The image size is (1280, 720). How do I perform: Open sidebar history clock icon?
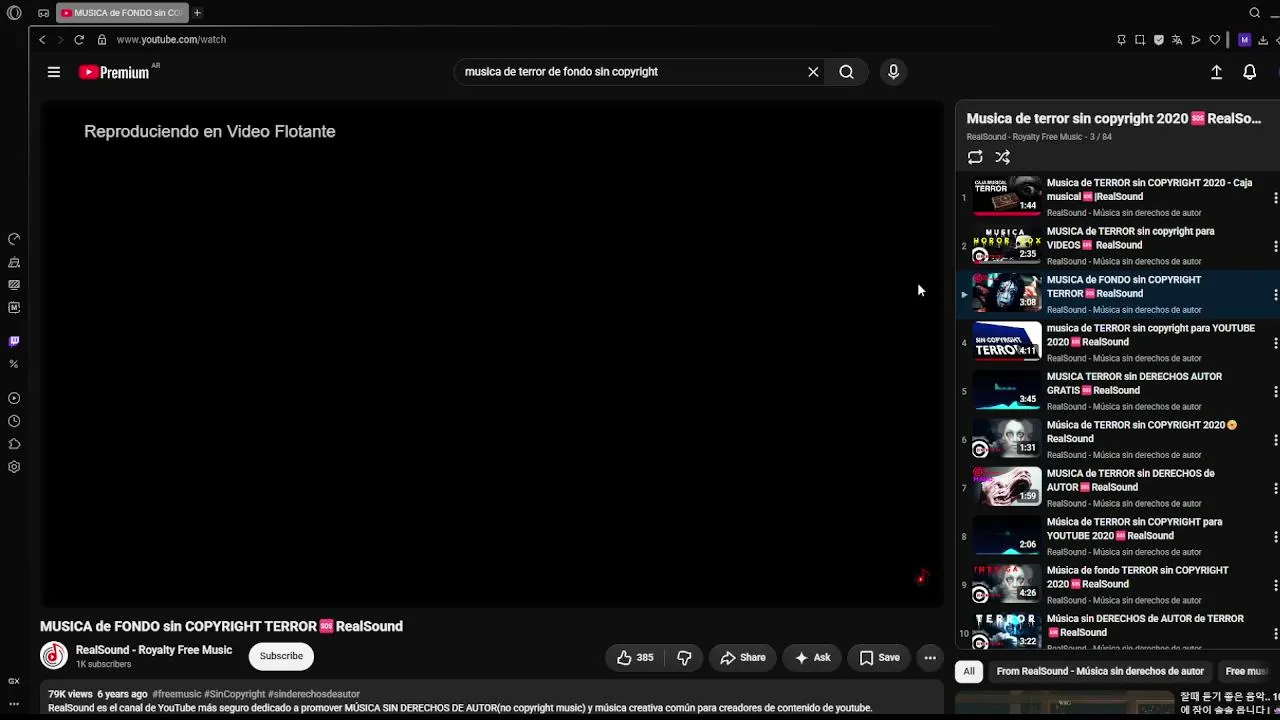(x=14, y=421)
